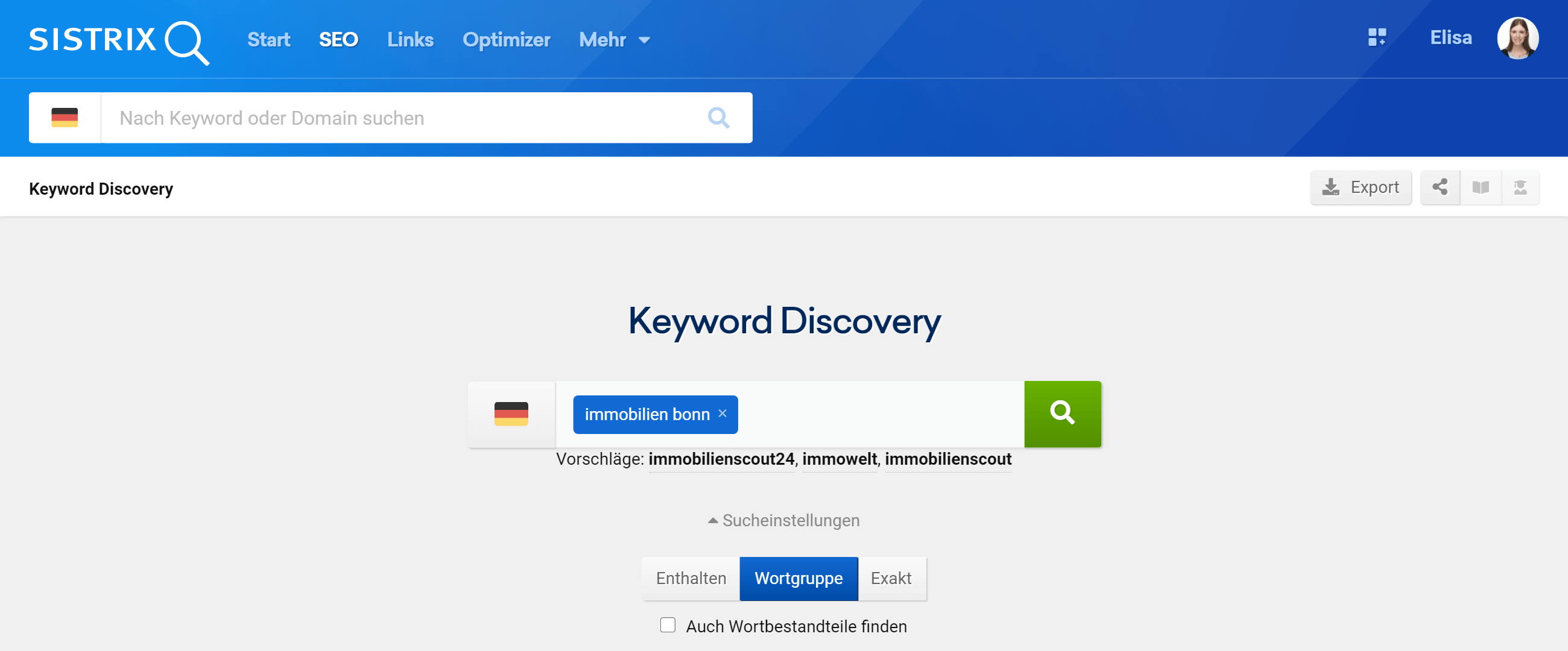The image size is (1568, 651).
Task: Open the Optimizer navigation item
Action: (506, 40)
